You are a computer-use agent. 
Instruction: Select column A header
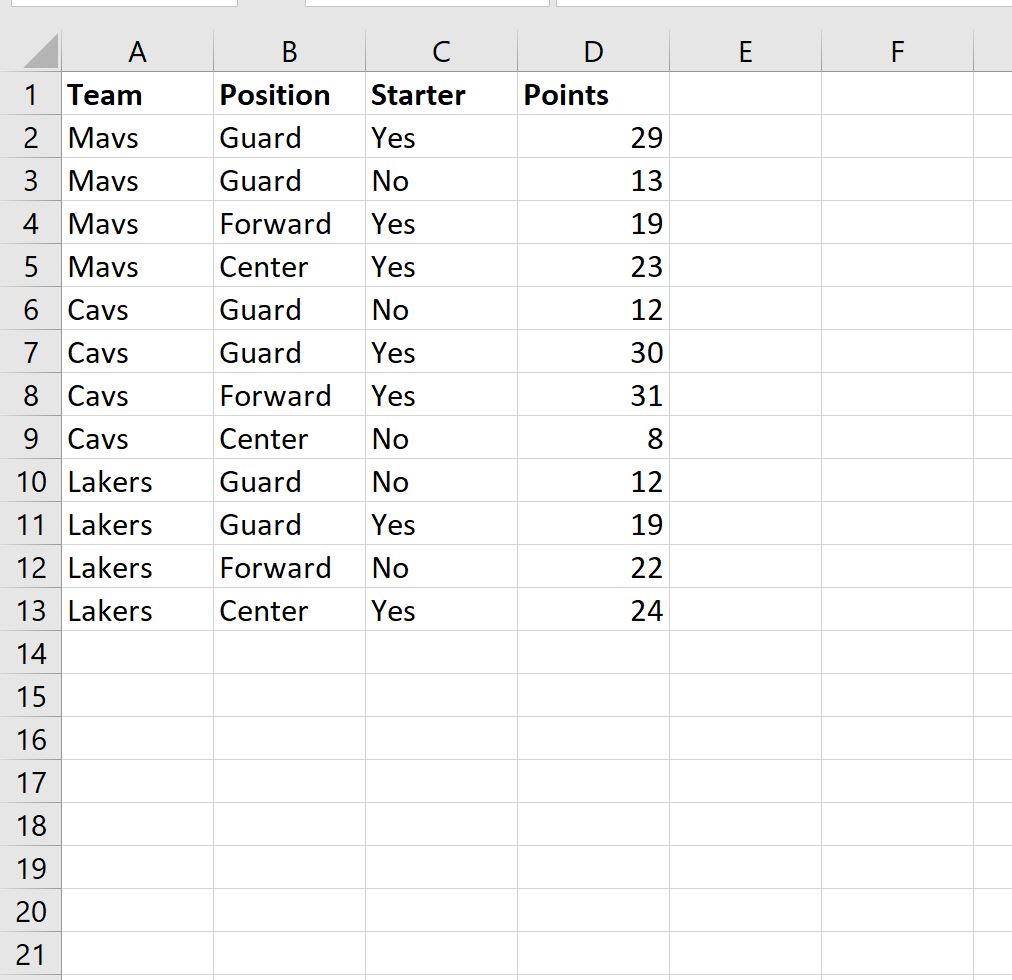click(137, 52)
